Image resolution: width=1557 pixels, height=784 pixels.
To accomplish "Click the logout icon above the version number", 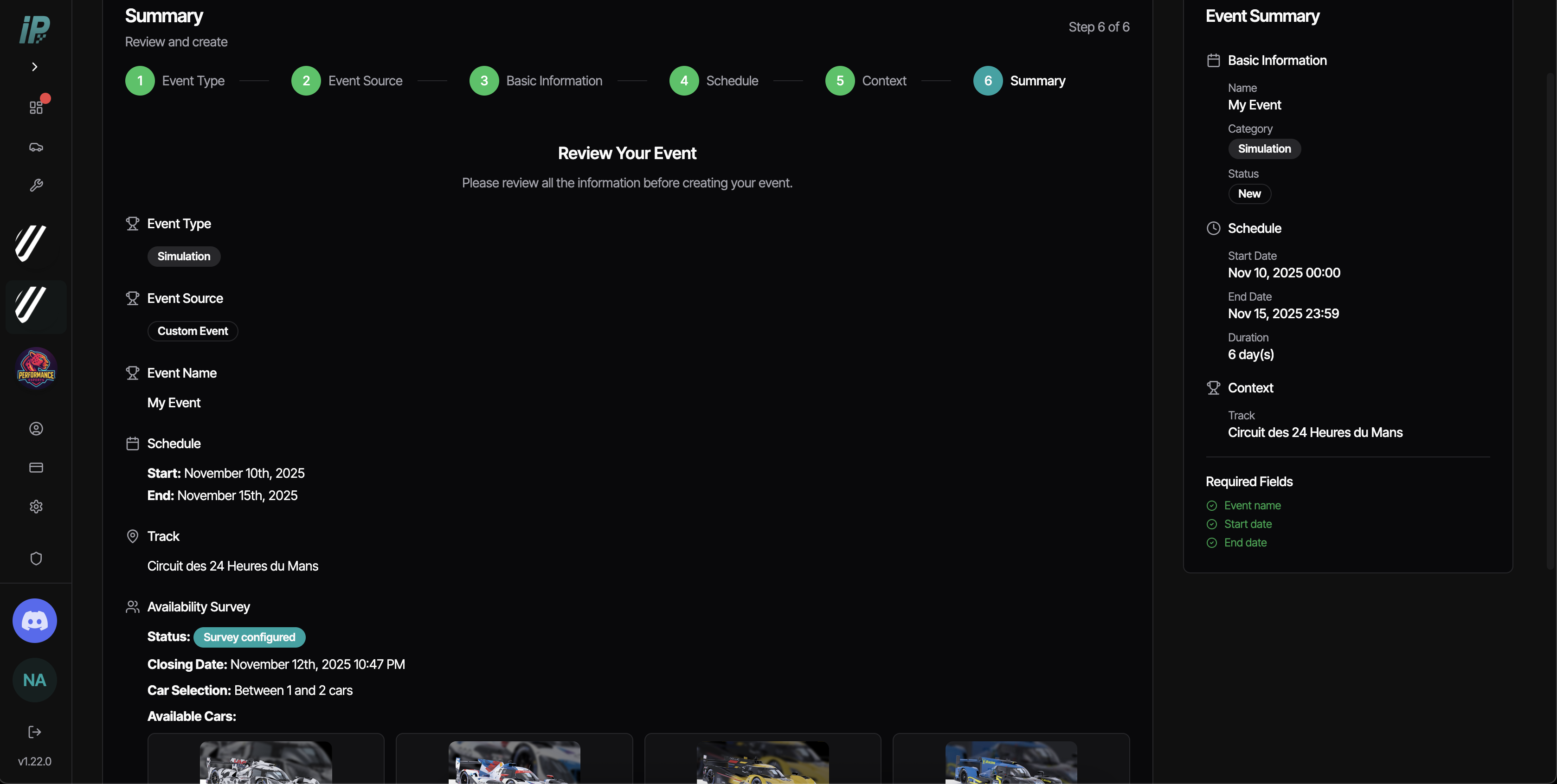I will pos(34,732).
